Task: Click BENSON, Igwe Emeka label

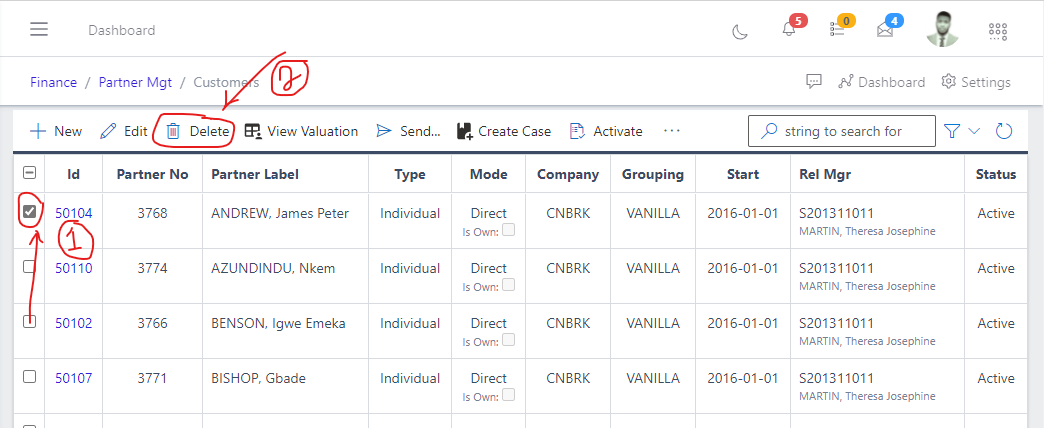Action: point(278,323)
